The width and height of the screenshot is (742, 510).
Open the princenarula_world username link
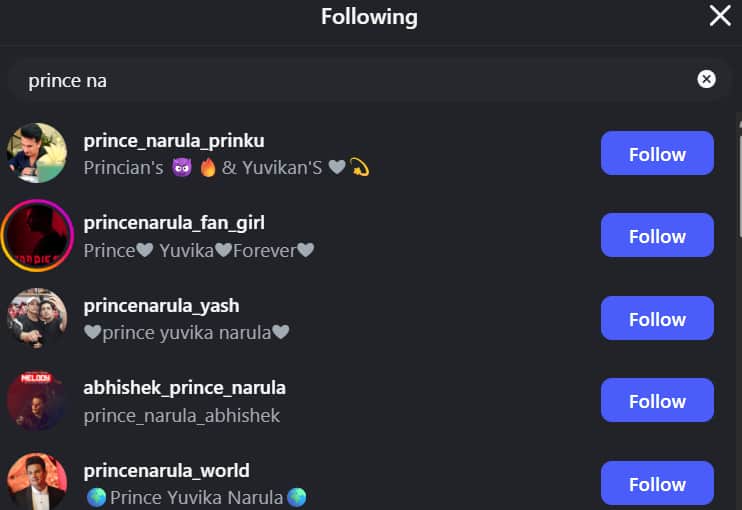[x=166, y=471]
